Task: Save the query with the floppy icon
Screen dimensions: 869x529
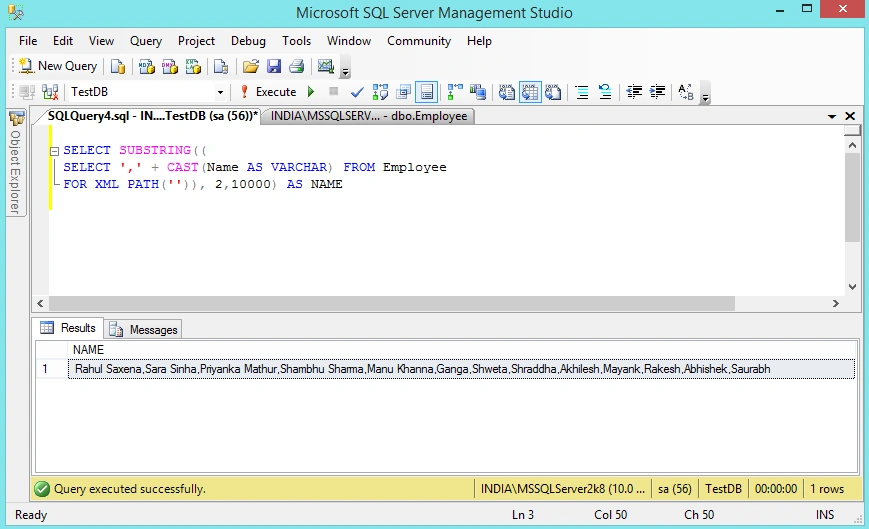Action: coord(274,66)
